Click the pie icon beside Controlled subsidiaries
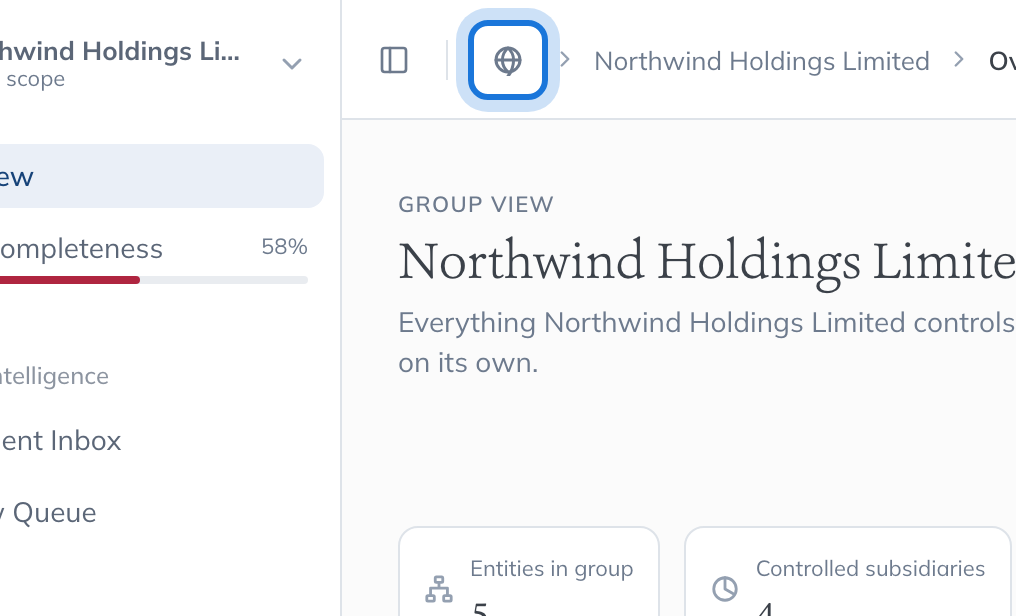This screenshot has width=1016, height=616. pyautogui.click(x=724, y=589)
